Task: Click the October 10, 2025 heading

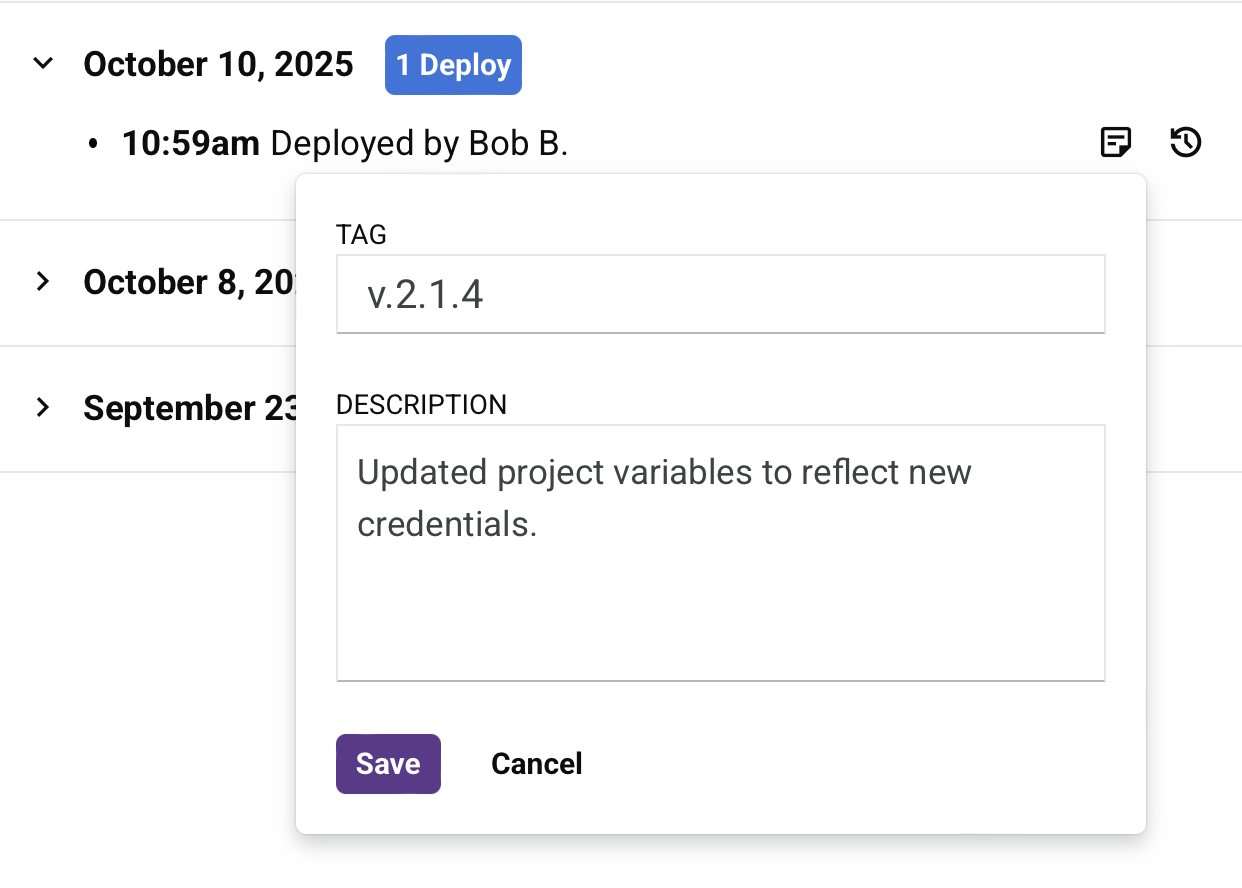Action: [218, 63]
